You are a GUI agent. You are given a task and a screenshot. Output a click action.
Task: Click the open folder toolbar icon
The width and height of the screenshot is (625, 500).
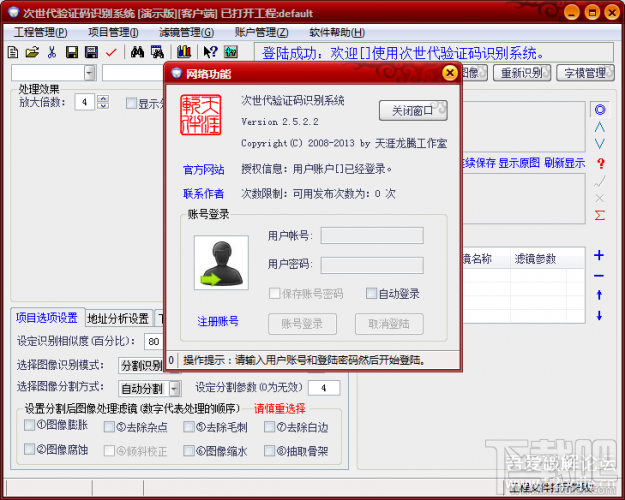coord(32,52)
